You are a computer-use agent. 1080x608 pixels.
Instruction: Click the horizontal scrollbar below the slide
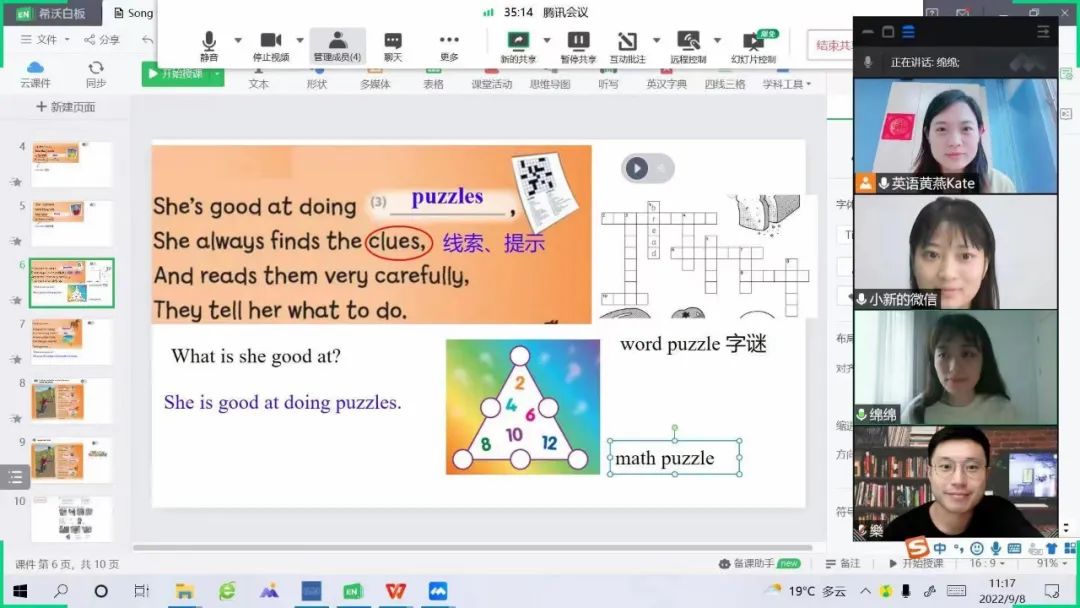tap(472, 548)
